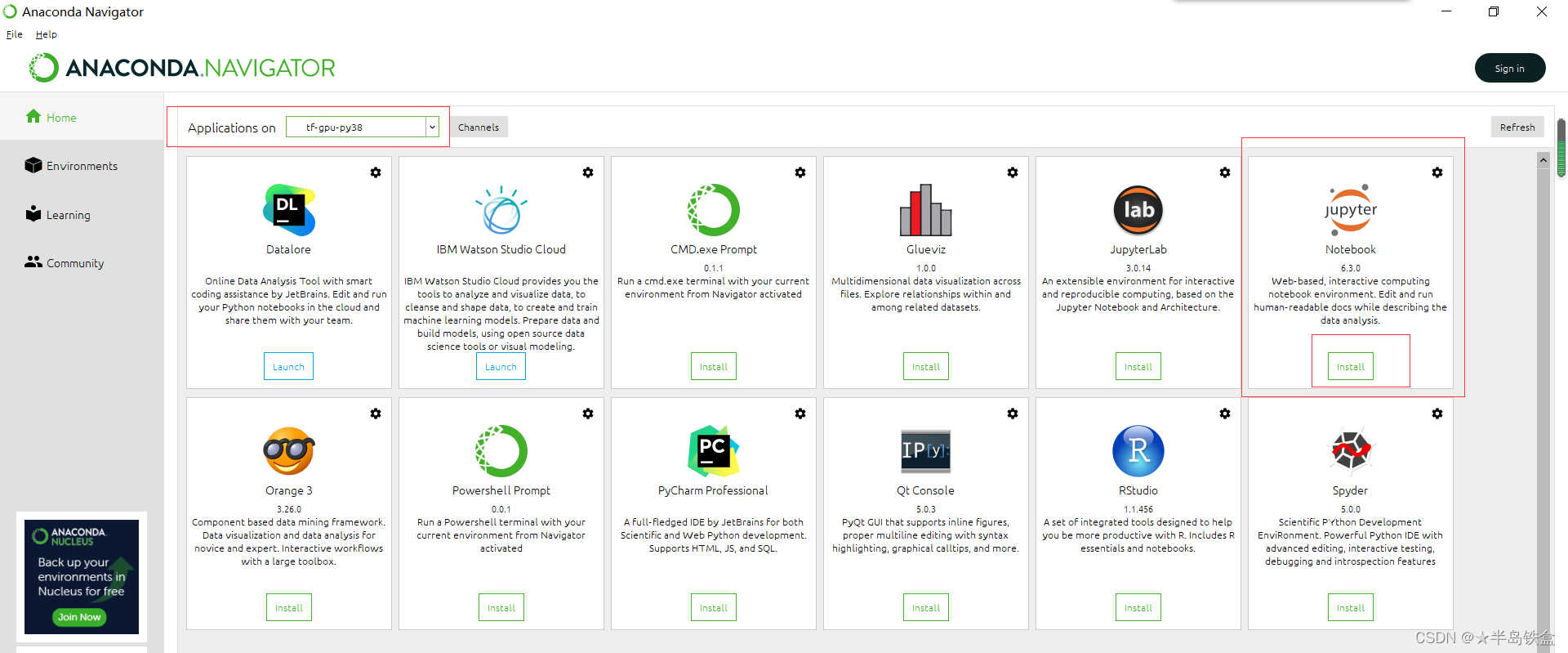Screen dimensions: 1568x653
Task: Click the CMD.exe Prompt green ring icon
Action: tap(714, 210)
